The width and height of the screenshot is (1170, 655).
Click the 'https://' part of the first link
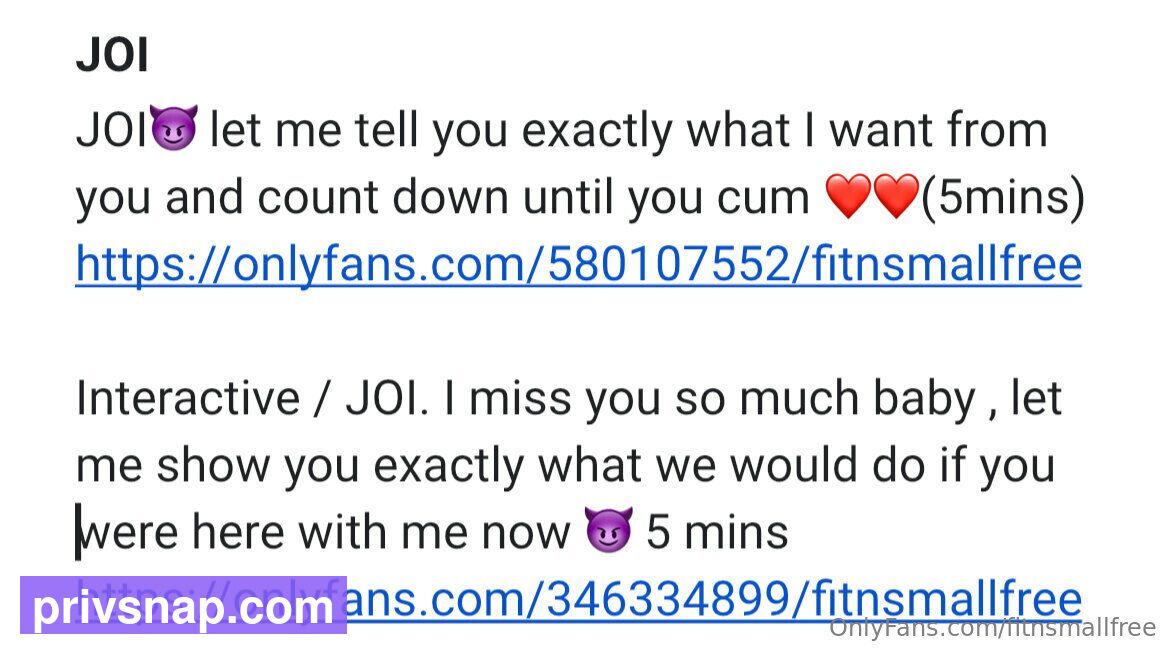(x=154, y=264)
